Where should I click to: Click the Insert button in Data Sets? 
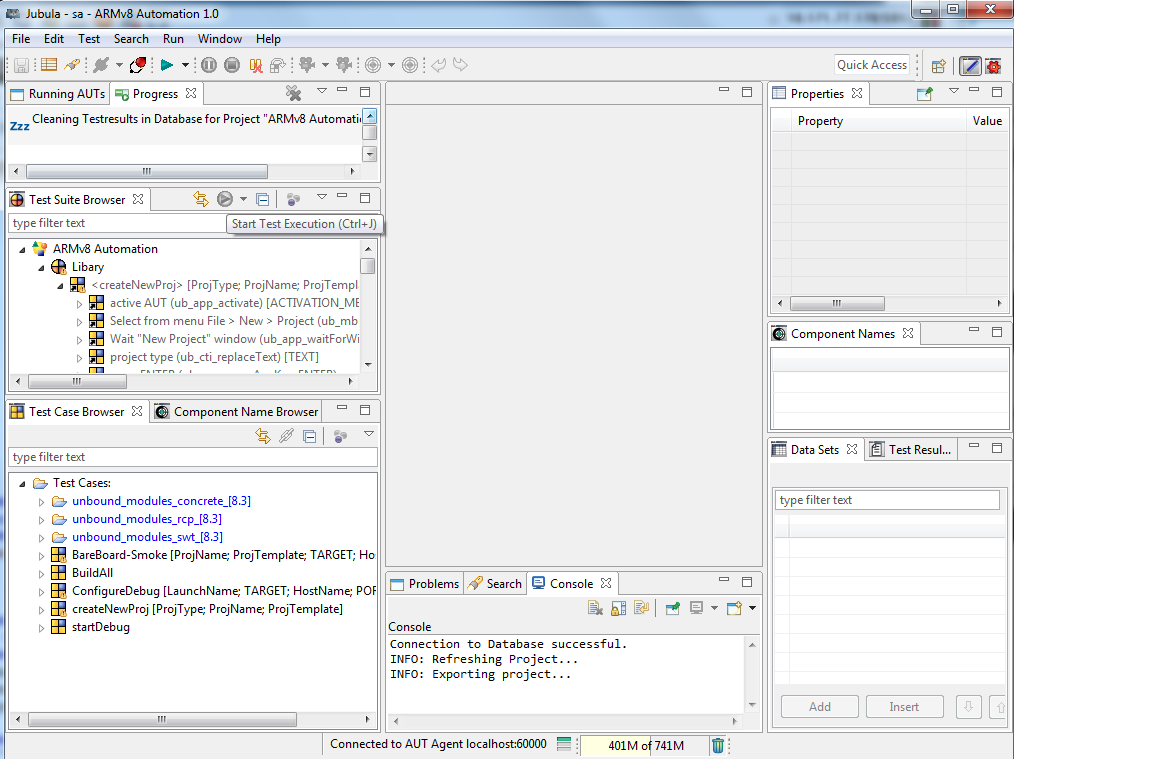point(904,707)
